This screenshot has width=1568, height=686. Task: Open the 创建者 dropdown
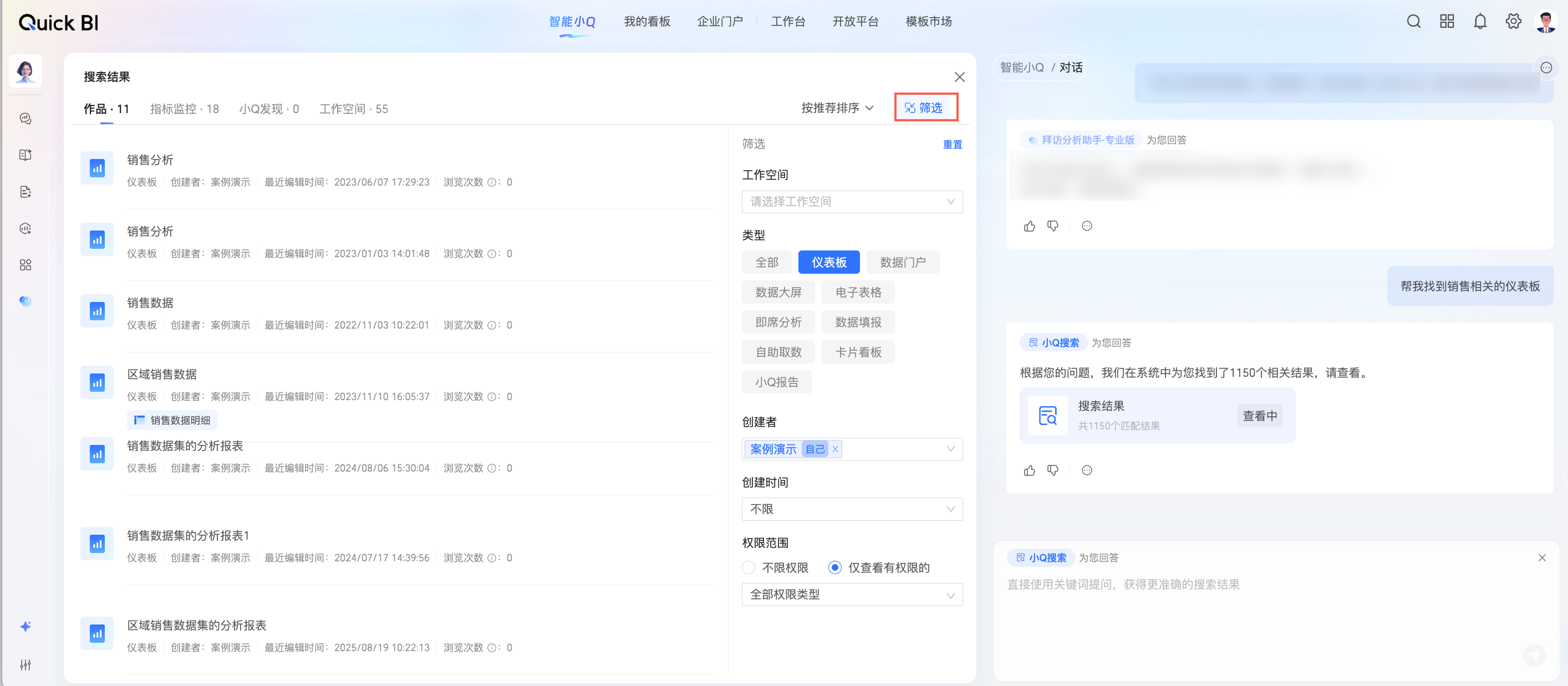click(852, 449)
